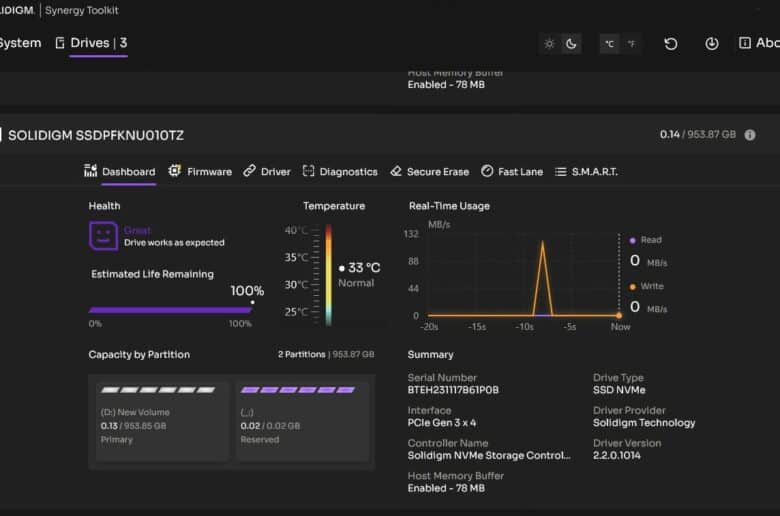
Task: Click the truncated Controller Name value
Action: [489, 456]
